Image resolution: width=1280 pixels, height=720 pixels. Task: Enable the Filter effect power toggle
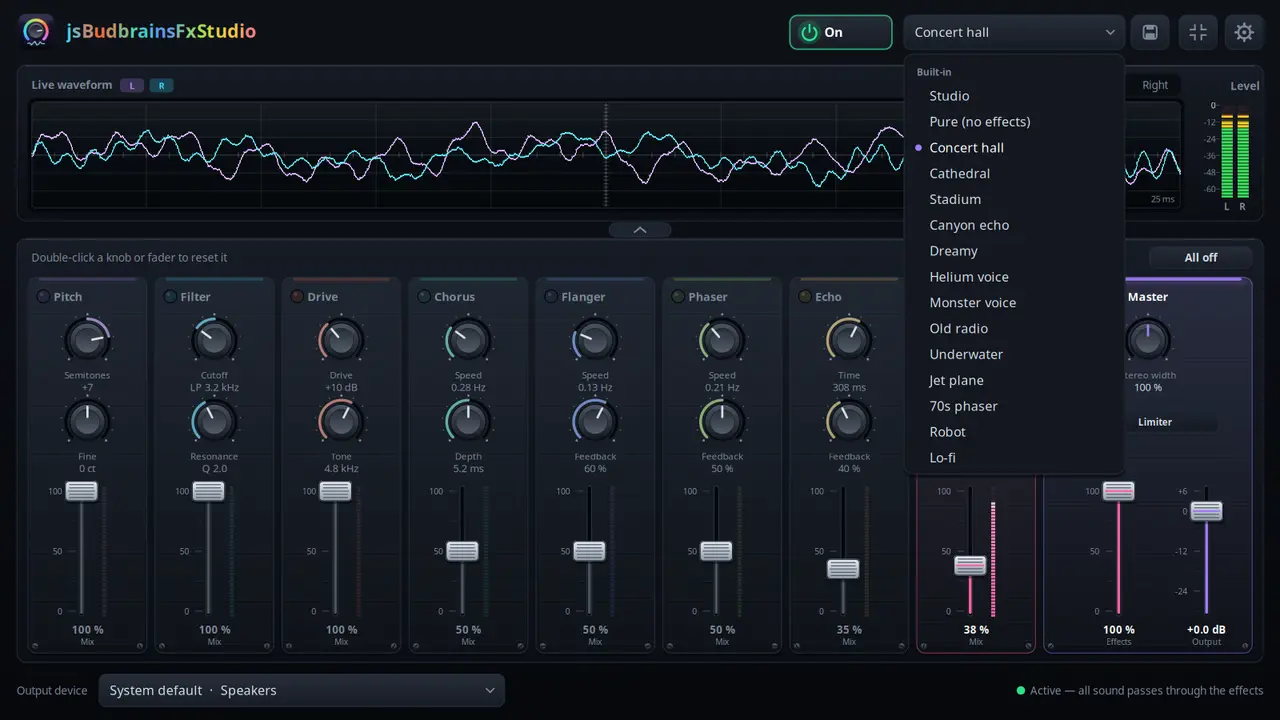click(170, 297)
